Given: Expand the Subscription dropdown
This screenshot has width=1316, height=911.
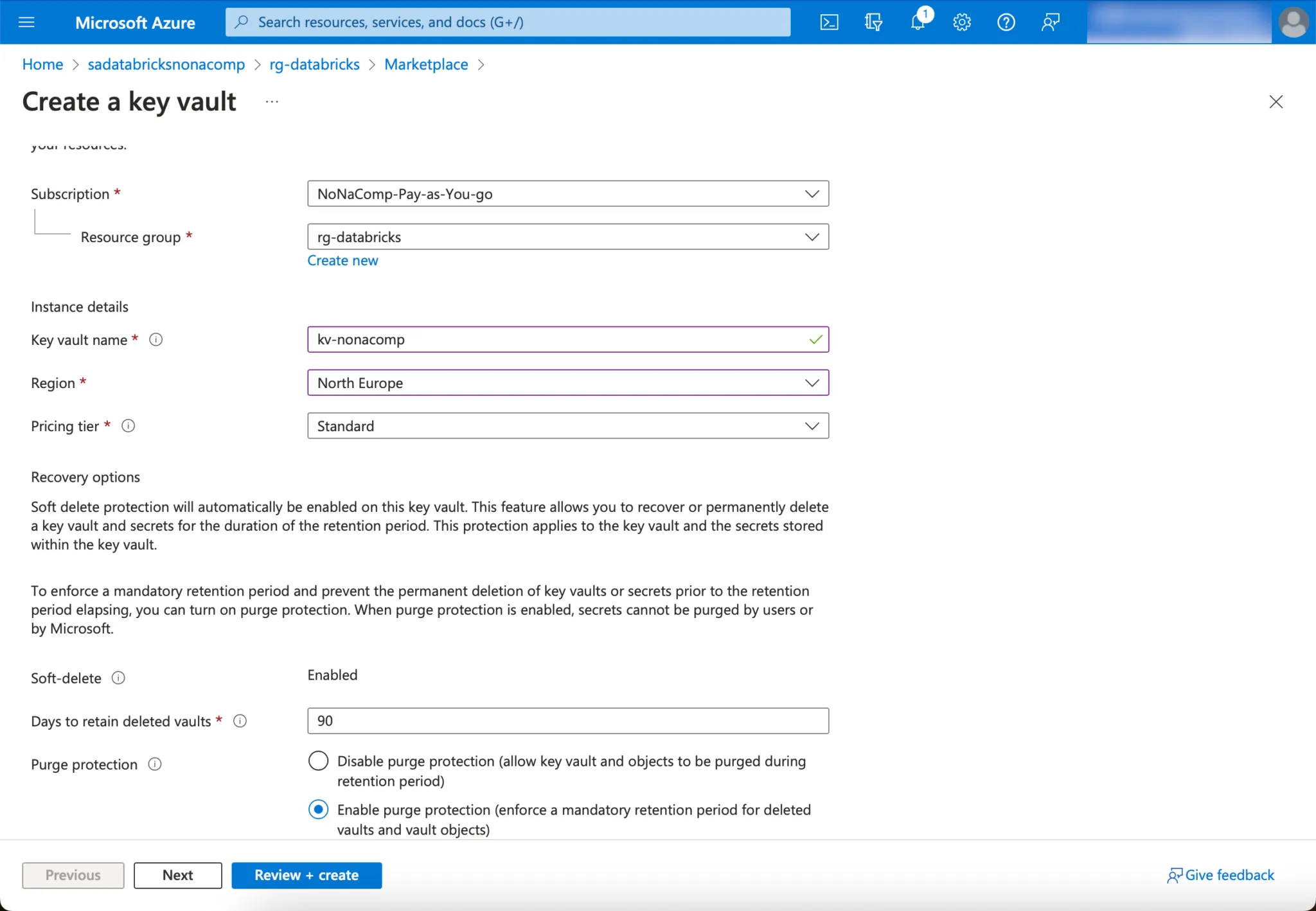Looking at the screenshot, I should (x=568, y=194).
